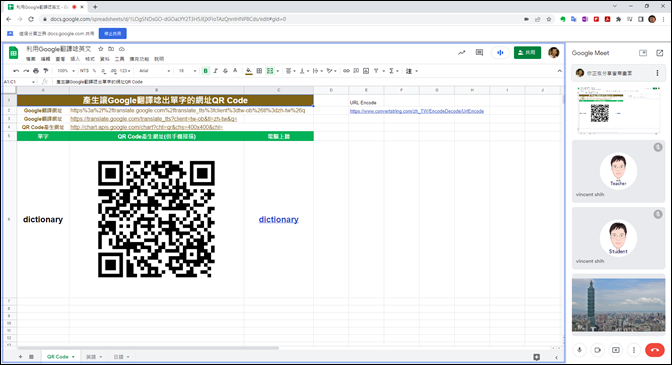Open Google Sheets home icon
The height and width of the screenshot is (365, 672).
(x=13, y=53)
